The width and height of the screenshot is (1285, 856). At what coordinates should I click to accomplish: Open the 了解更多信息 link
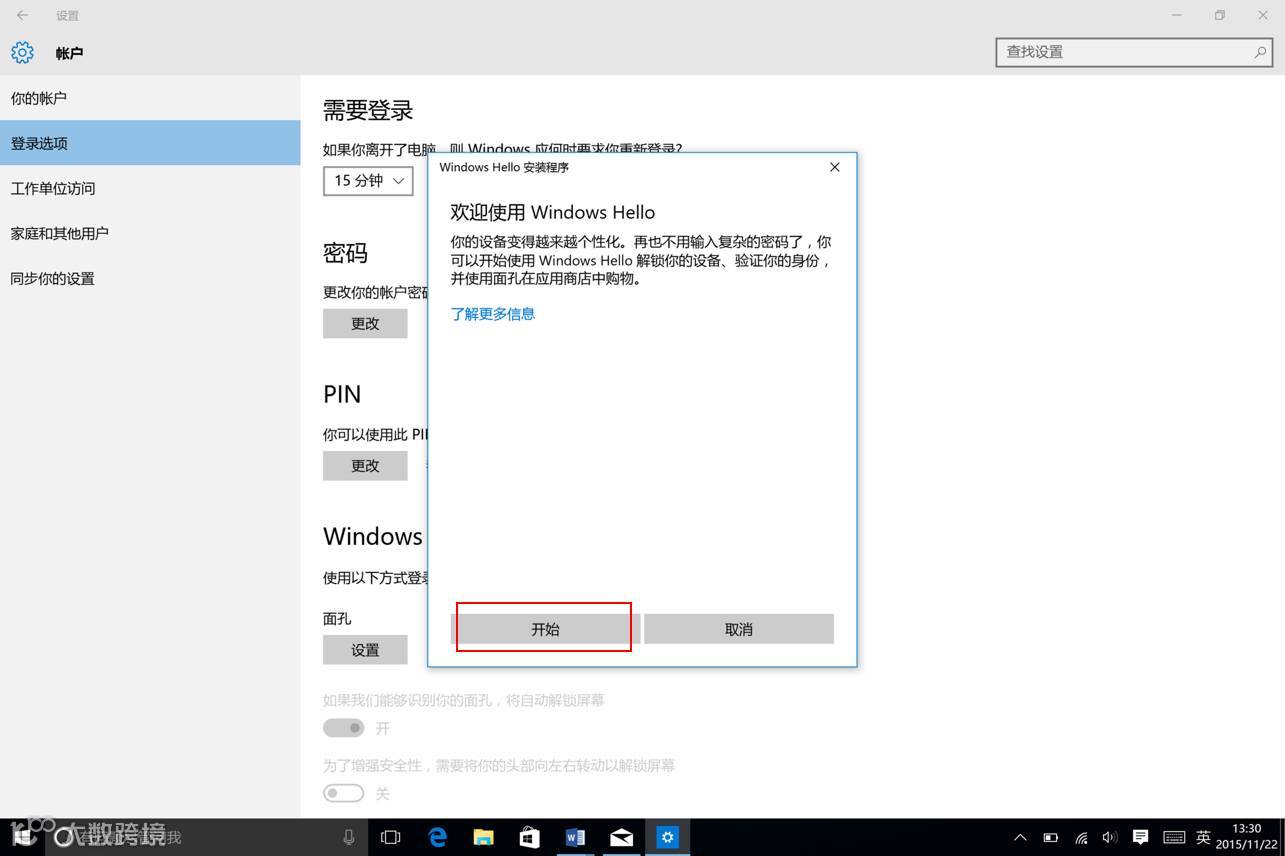(493, 314)
